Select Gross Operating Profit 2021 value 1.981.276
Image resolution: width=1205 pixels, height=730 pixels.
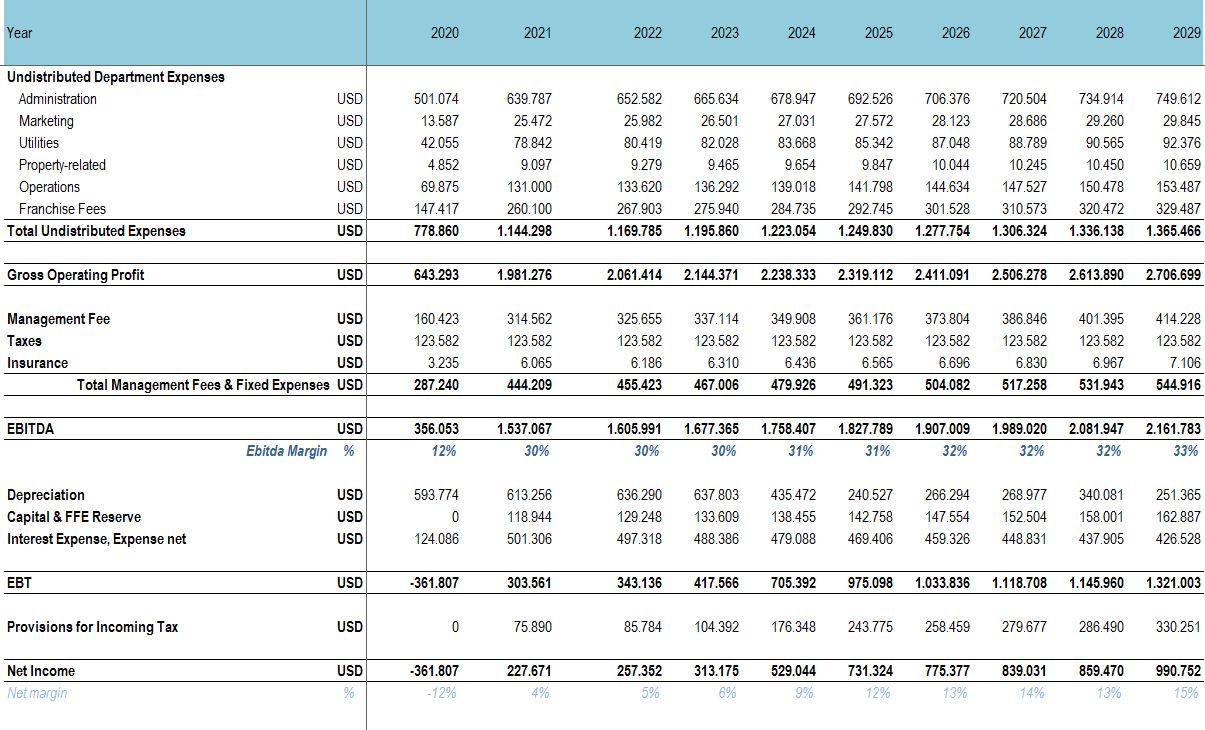524,275
